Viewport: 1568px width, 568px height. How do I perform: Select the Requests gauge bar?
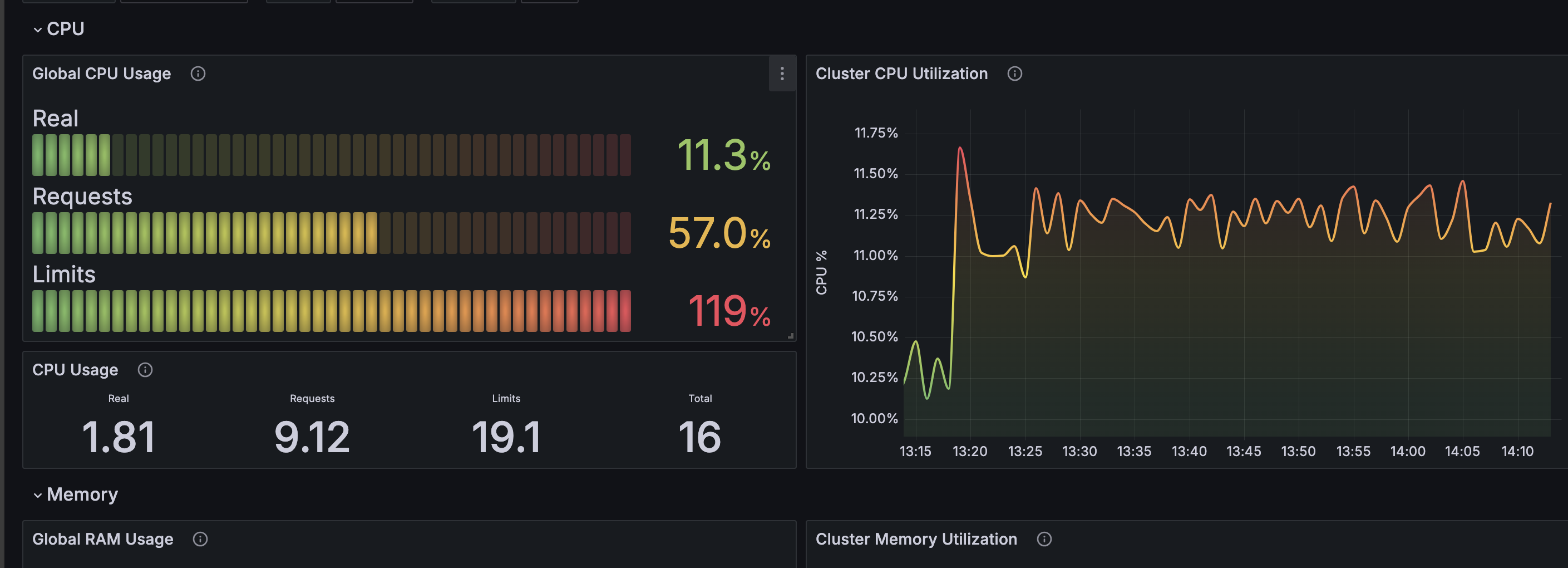[x=332, y=233]
